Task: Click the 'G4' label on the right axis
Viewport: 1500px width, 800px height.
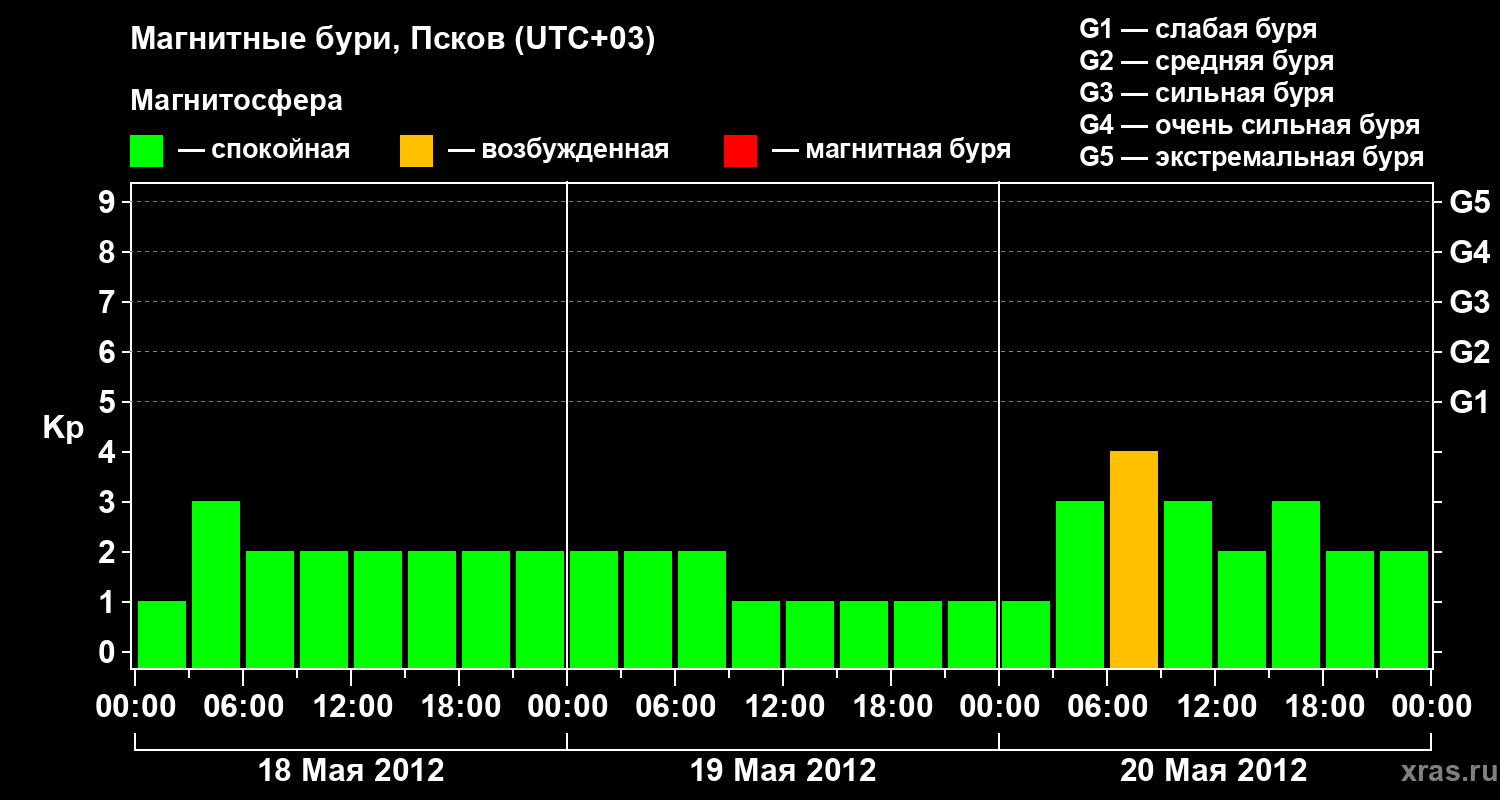Action: click(x=1469, y=252)
